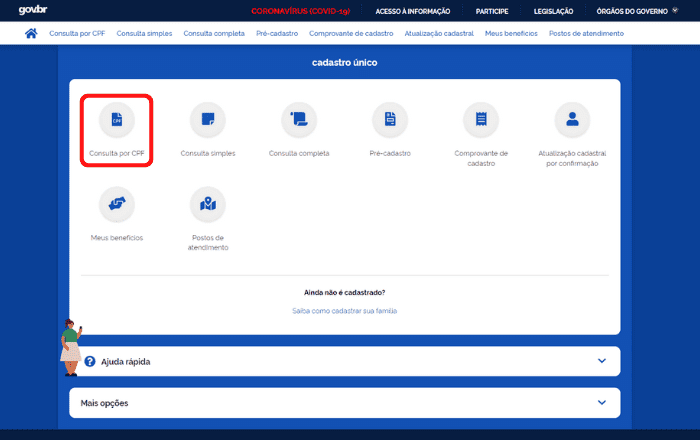Open the Pré-cadastro document icon

coord(390,120)
